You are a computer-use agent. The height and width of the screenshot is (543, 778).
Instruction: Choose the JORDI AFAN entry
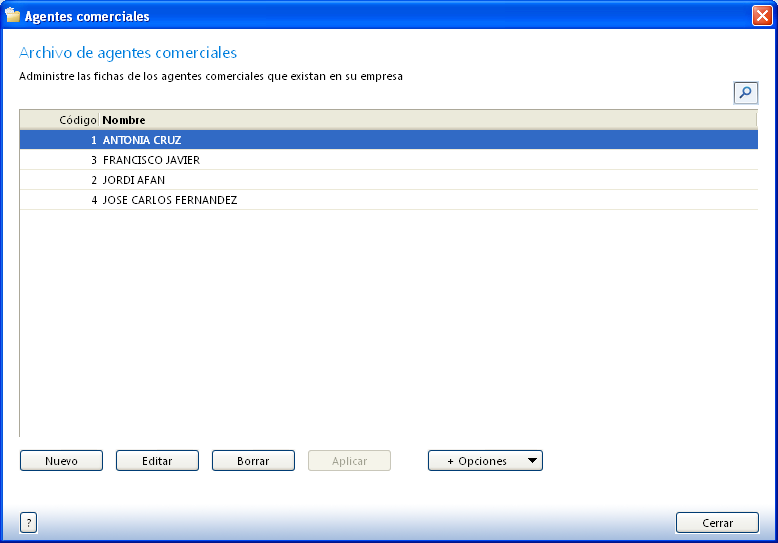pos(134,180)
